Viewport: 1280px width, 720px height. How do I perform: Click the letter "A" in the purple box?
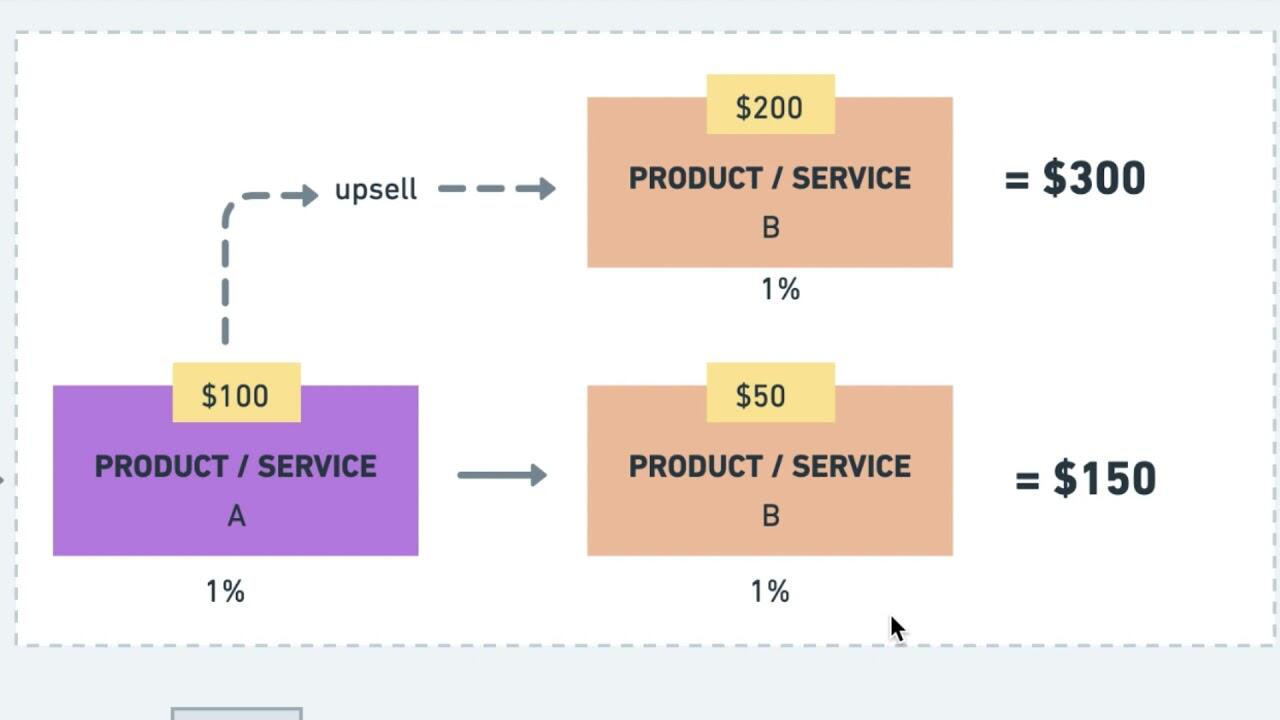click(x=236, y=516)
